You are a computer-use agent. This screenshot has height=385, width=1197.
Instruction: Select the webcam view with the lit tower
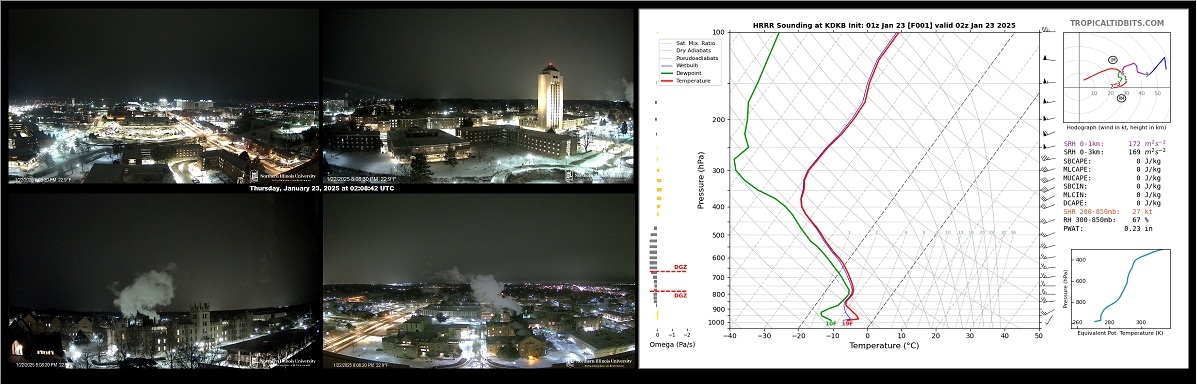point(478,96)
